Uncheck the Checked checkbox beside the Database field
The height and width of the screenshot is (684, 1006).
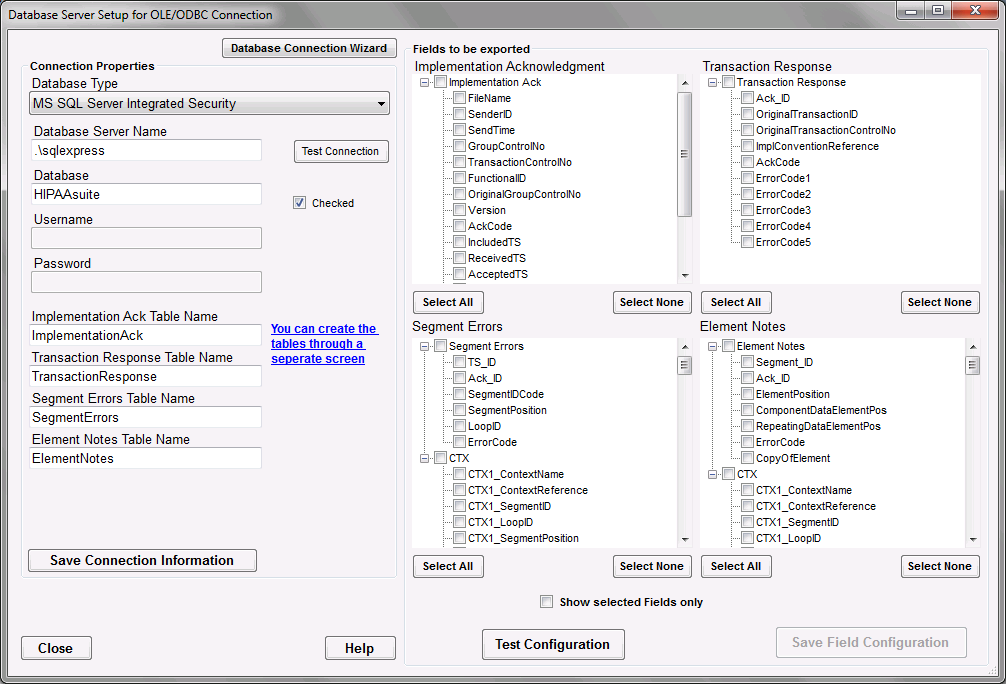(x=299, y=202)
